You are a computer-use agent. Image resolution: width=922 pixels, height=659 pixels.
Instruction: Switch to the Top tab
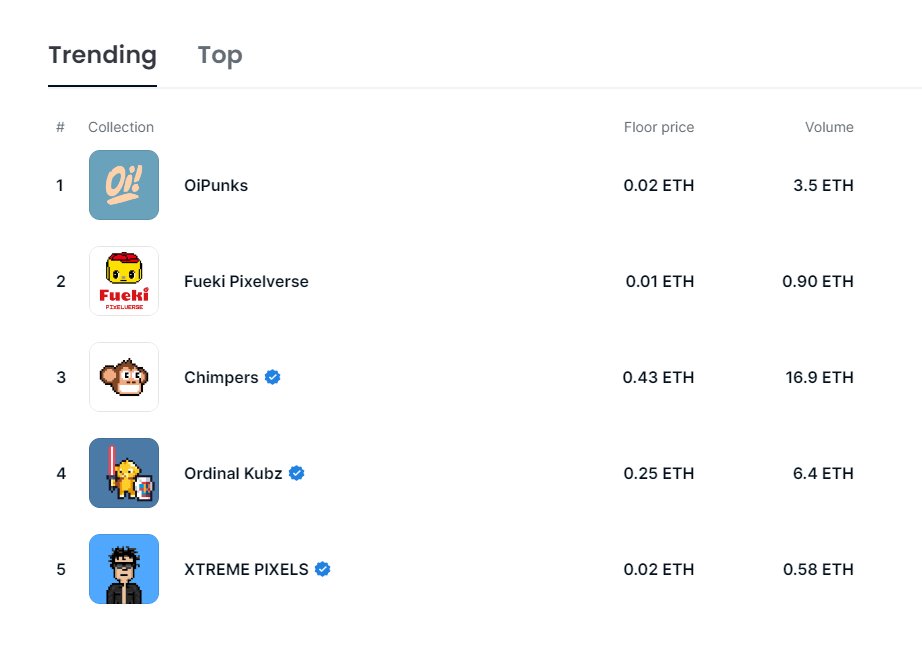(x=220, y=55)
